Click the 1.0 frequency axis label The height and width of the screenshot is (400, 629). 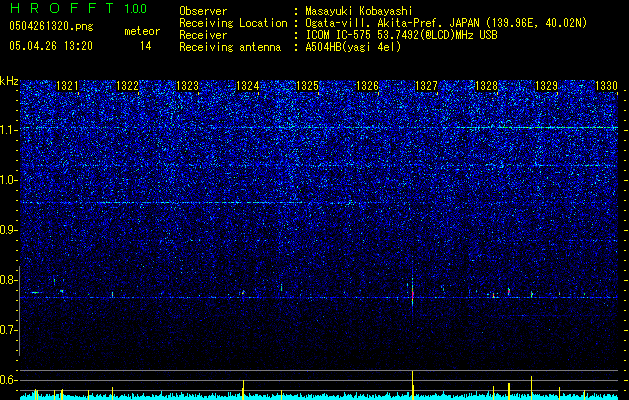point(9,180)
